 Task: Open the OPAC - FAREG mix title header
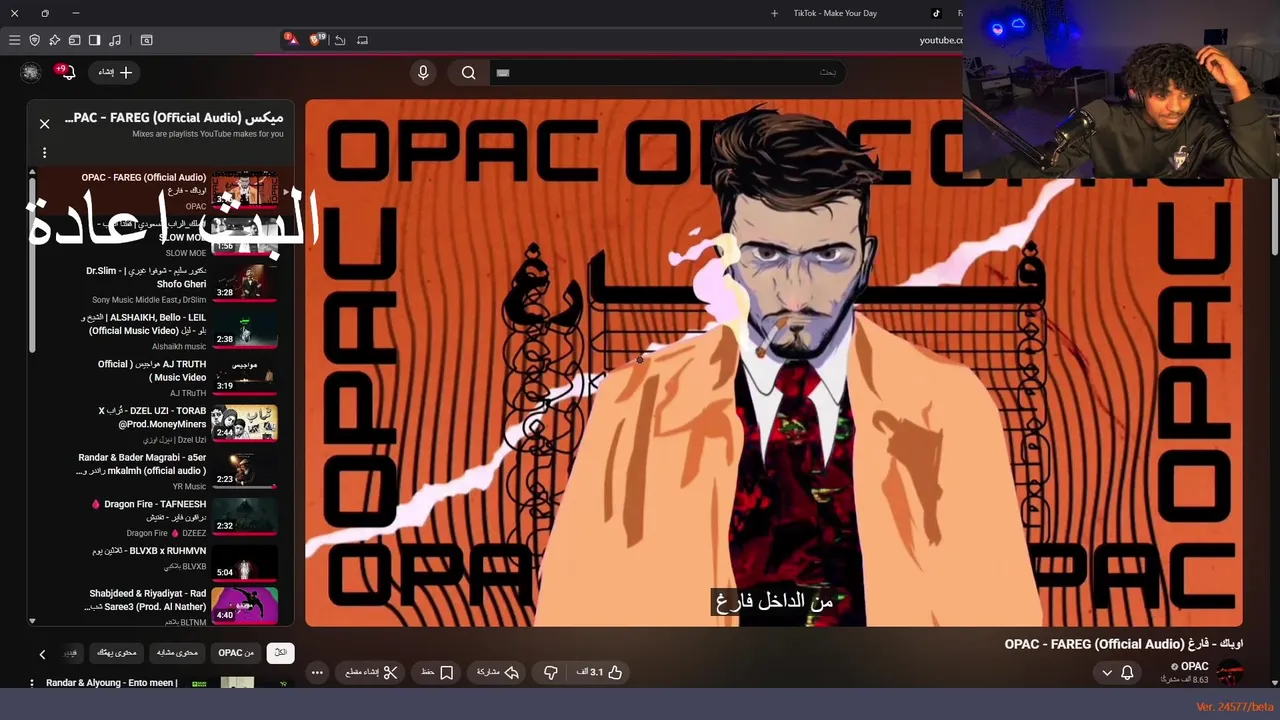[174, 118]
